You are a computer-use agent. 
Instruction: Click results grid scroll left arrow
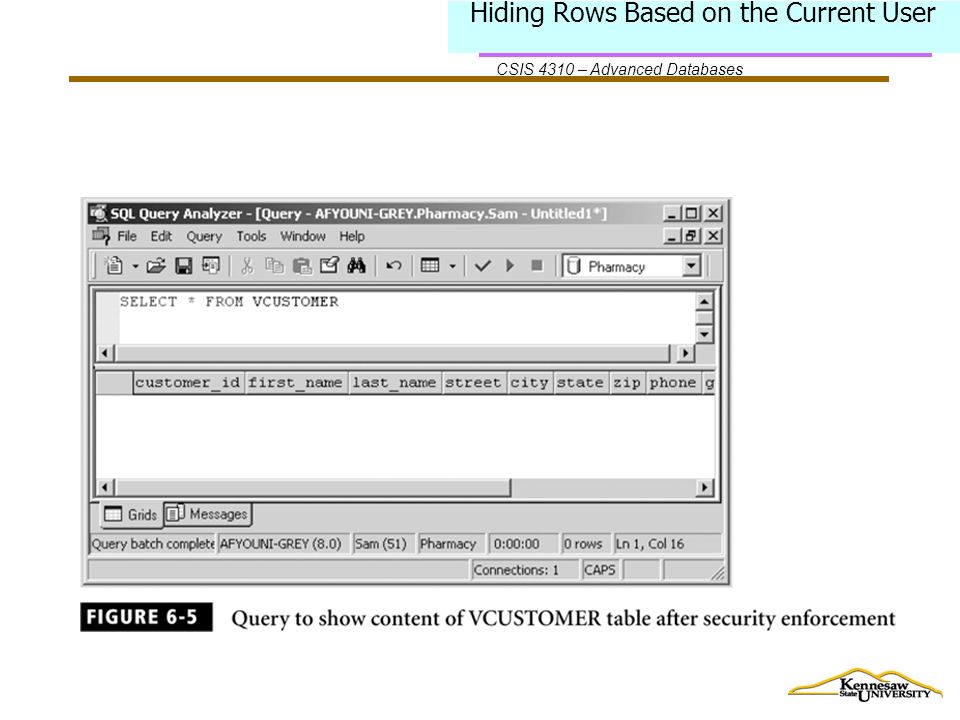click(x=105, y=487)
